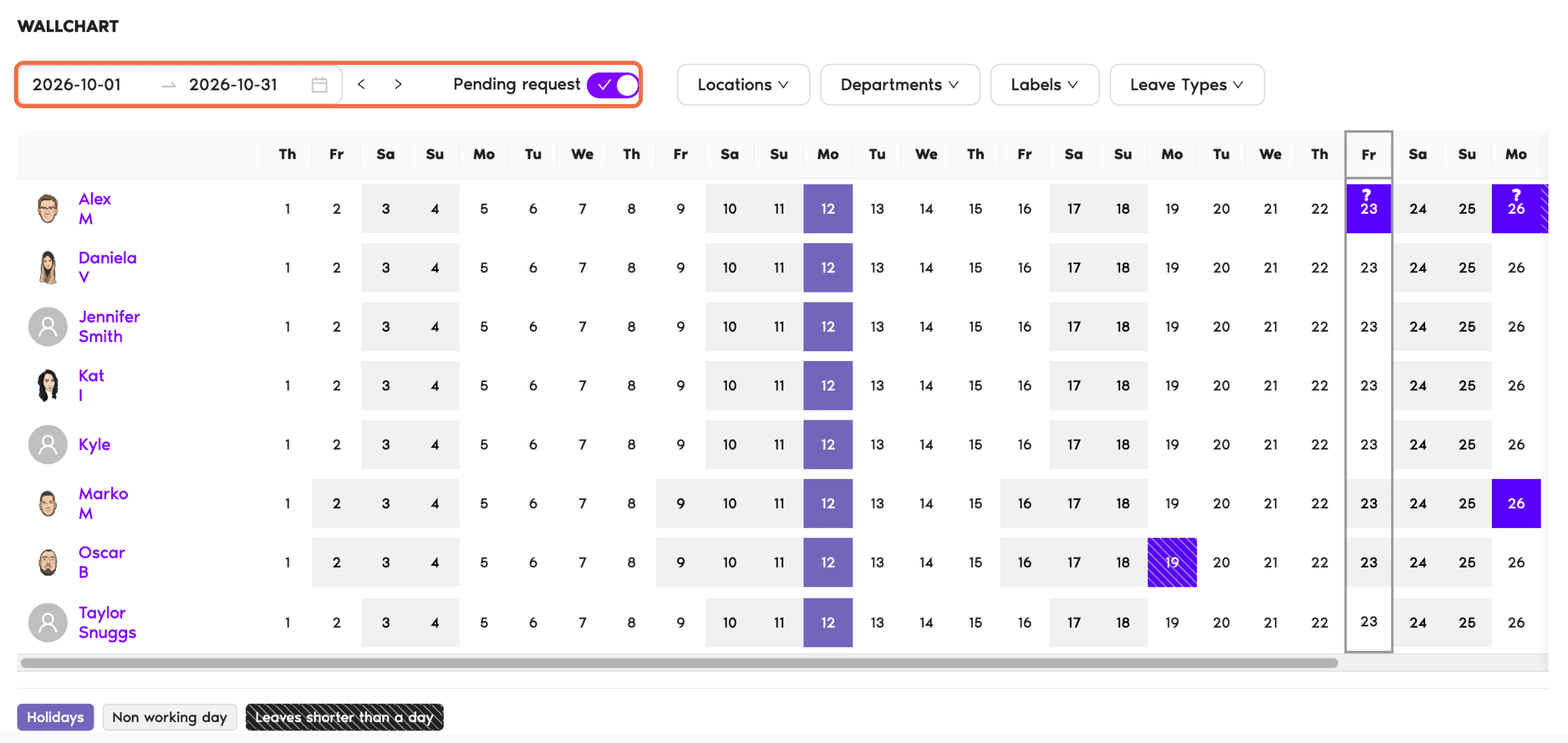The image size is (1568, 743).
Task: Open Oscar B's profile link
Action: (x=101, y=562)
